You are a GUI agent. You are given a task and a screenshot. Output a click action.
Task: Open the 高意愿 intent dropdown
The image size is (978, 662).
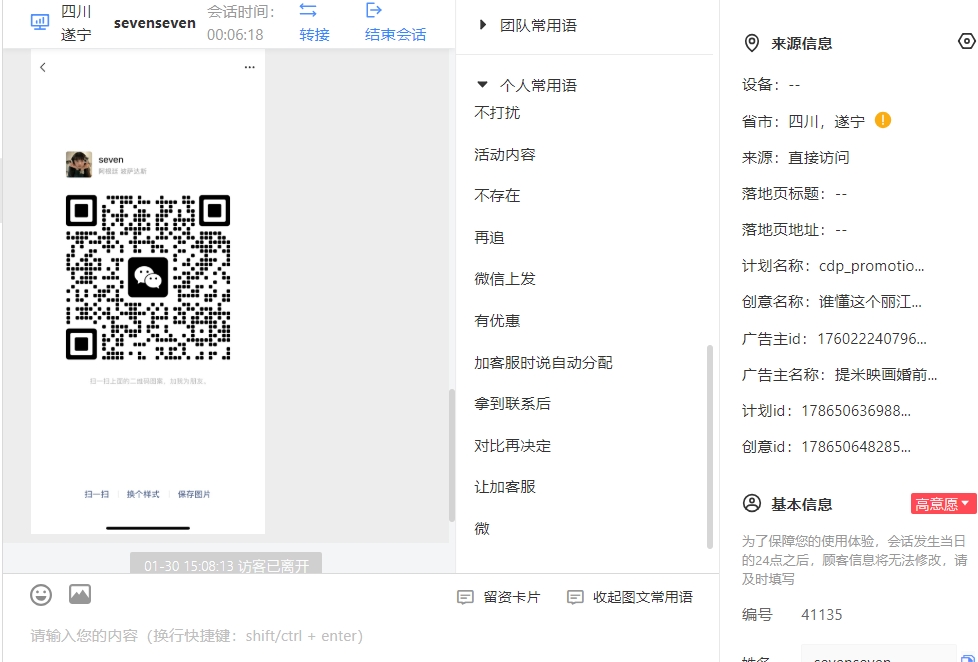[943, 504]
